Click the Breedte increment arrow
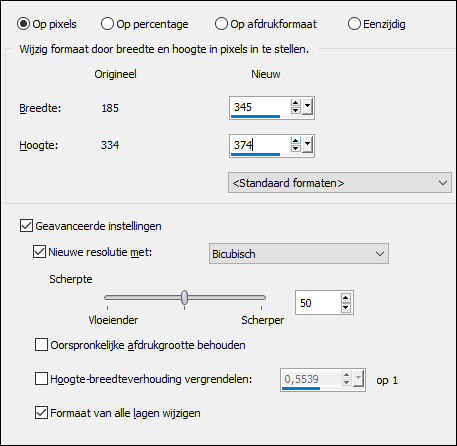457x446 pixels. pyautogui.click(x=295, y=103)
